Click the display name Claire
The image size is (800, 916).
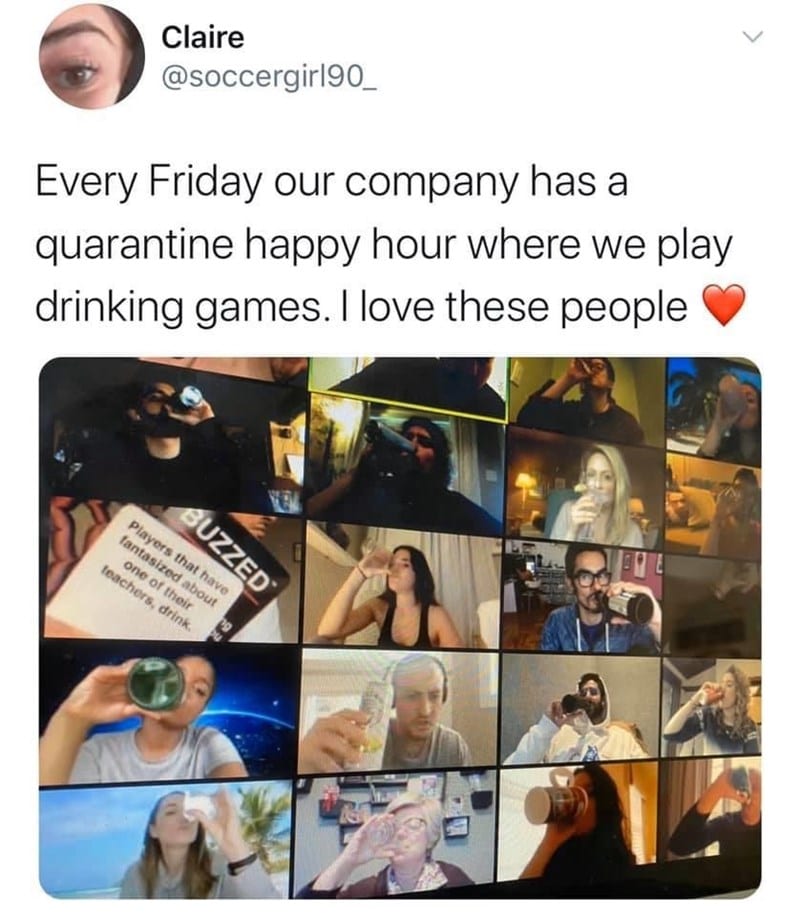(x=202, y=37)
